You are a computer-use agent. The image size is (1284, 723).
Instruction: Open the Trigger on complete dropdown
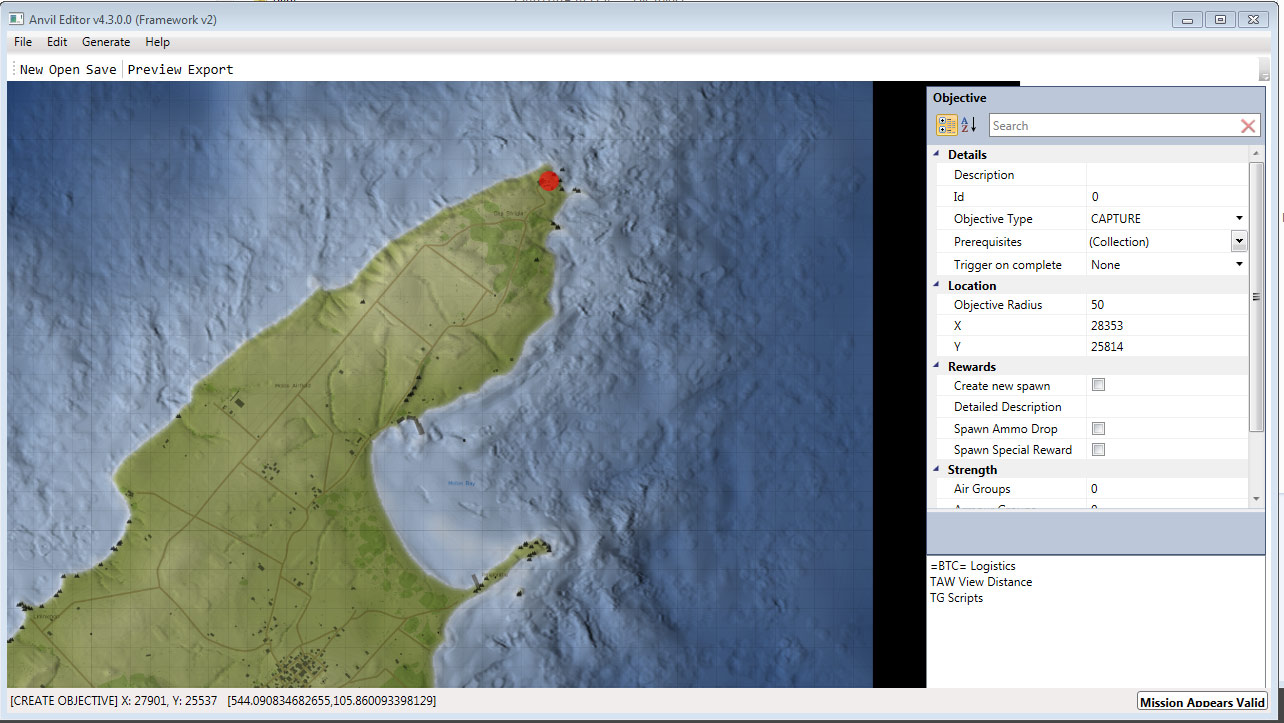click(x=1240, y=264)
